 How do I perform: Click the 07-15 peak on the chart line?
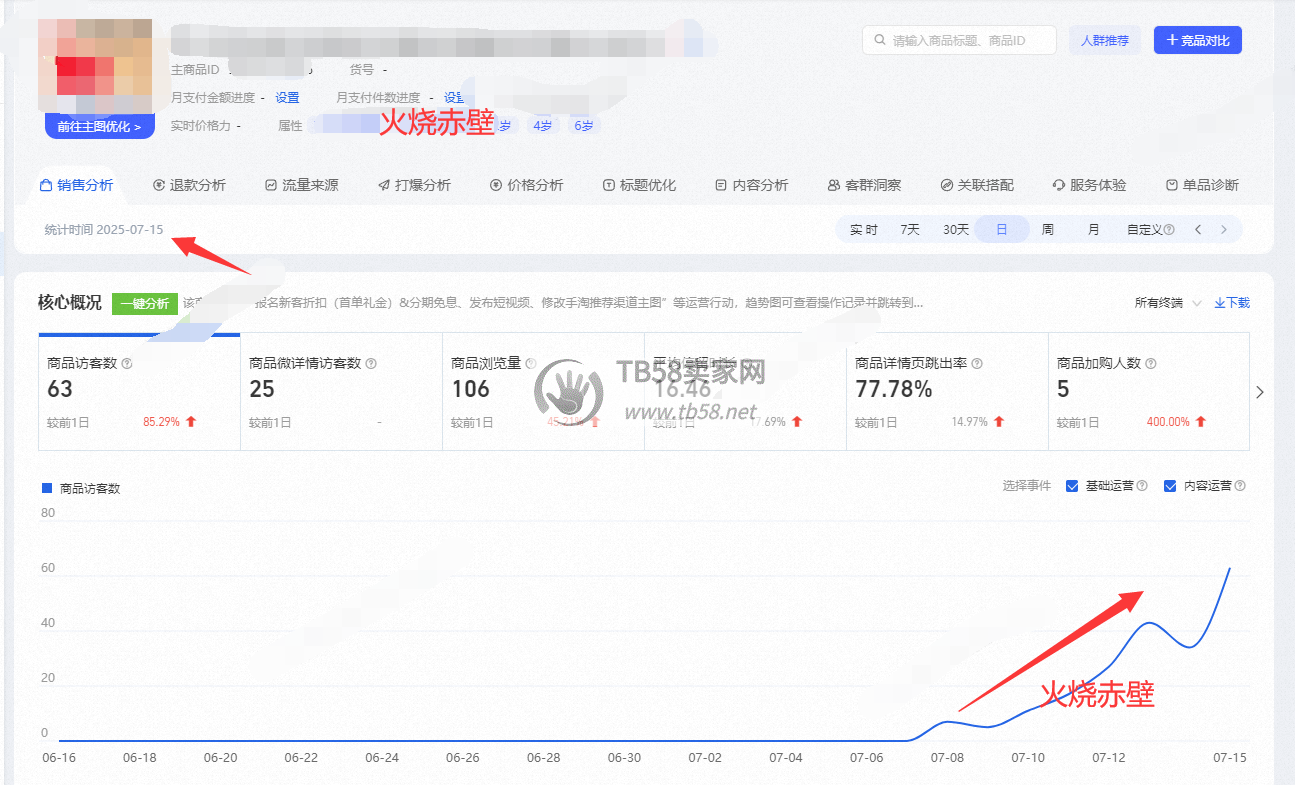[1229, 568]
